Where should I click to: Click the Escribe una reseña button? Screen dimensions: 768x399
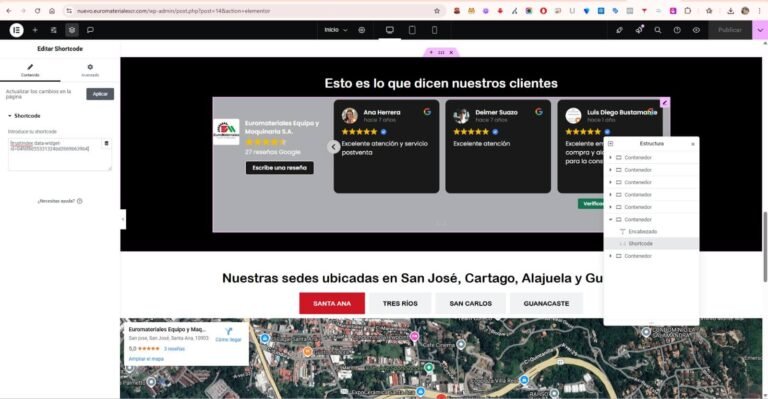coord(280,168)
